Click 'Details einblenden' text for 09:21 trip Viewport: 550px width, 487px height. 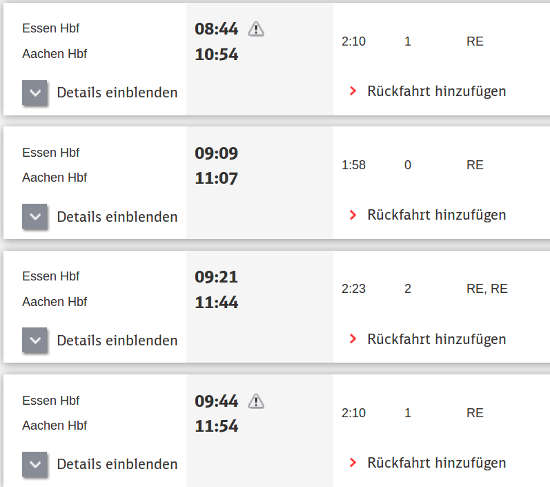point(117,340)
